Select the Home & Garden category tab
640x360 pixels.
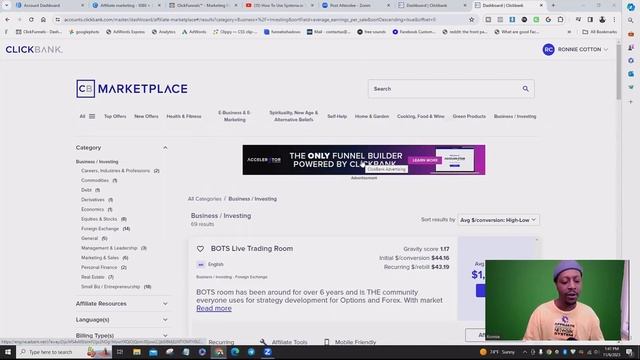(372, 116)
